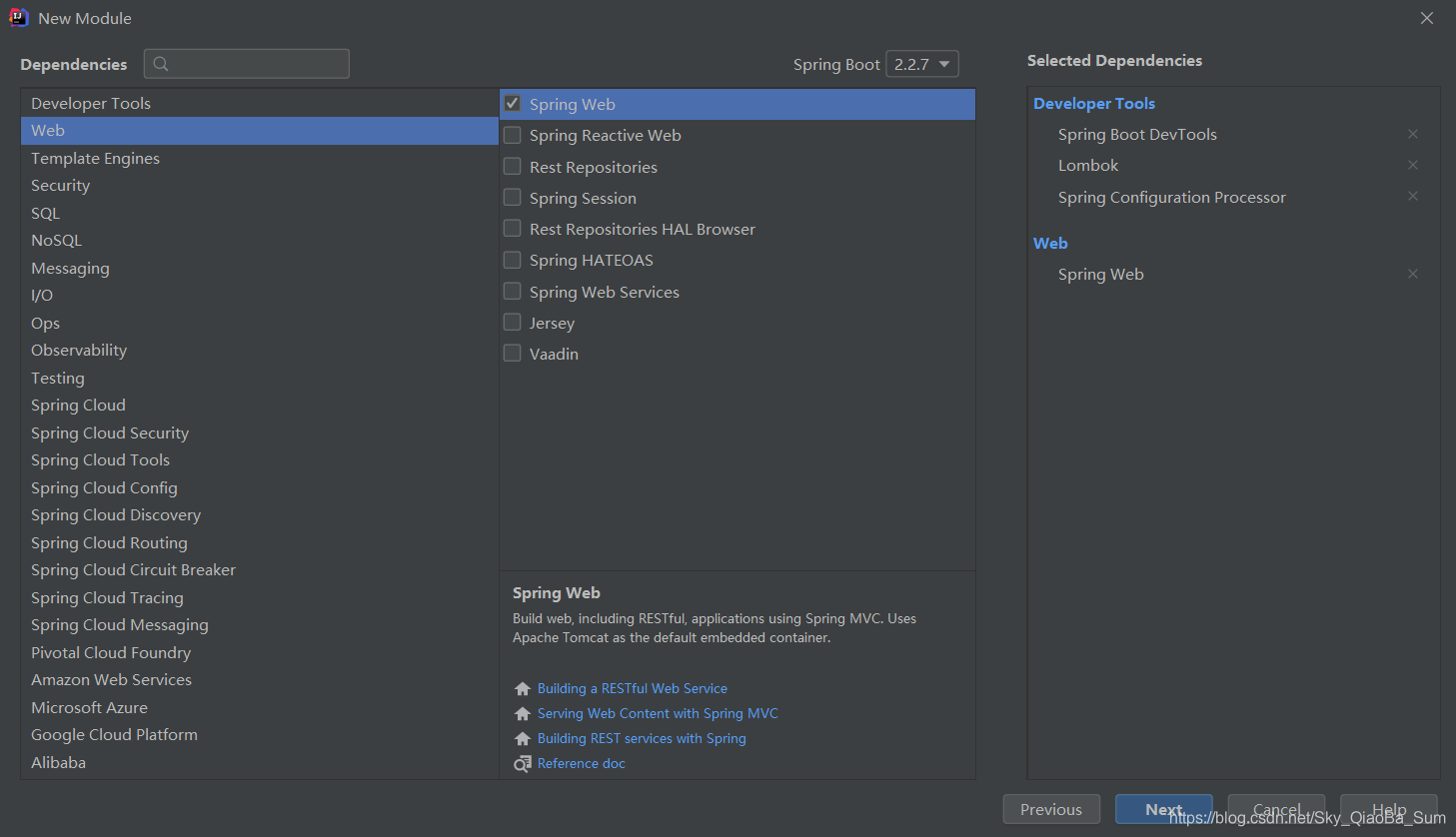
Task: Open Building a RESTful Web Service guide
Action: point(633,689)
